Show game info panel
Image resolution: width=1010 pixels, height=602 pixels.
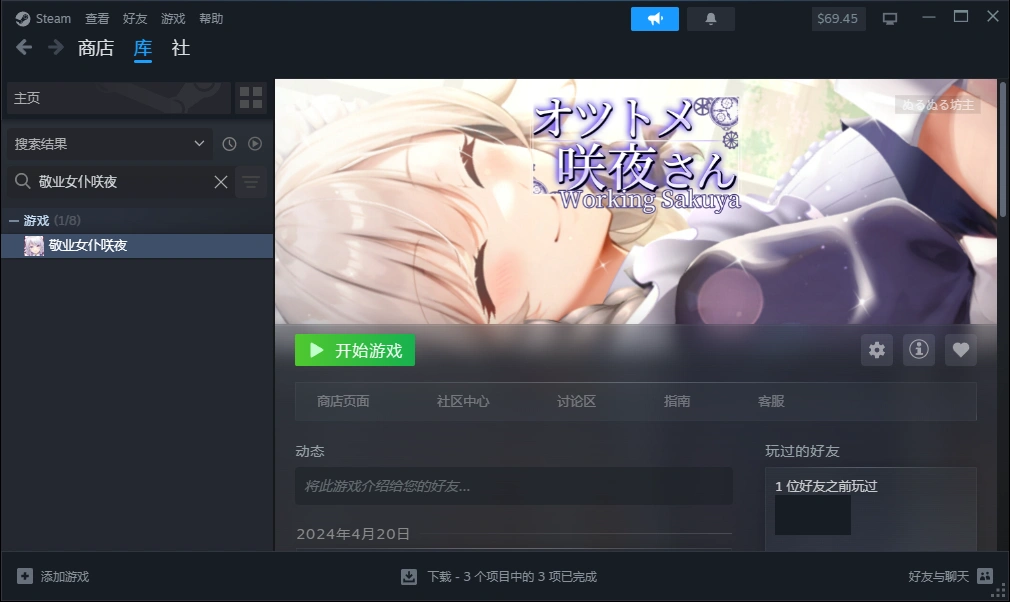tap(919, 350)
